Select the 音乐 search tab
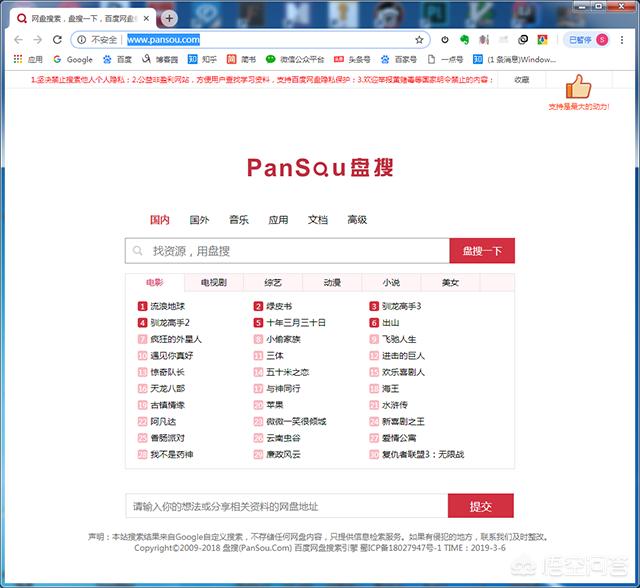 (x=239, y=220)
